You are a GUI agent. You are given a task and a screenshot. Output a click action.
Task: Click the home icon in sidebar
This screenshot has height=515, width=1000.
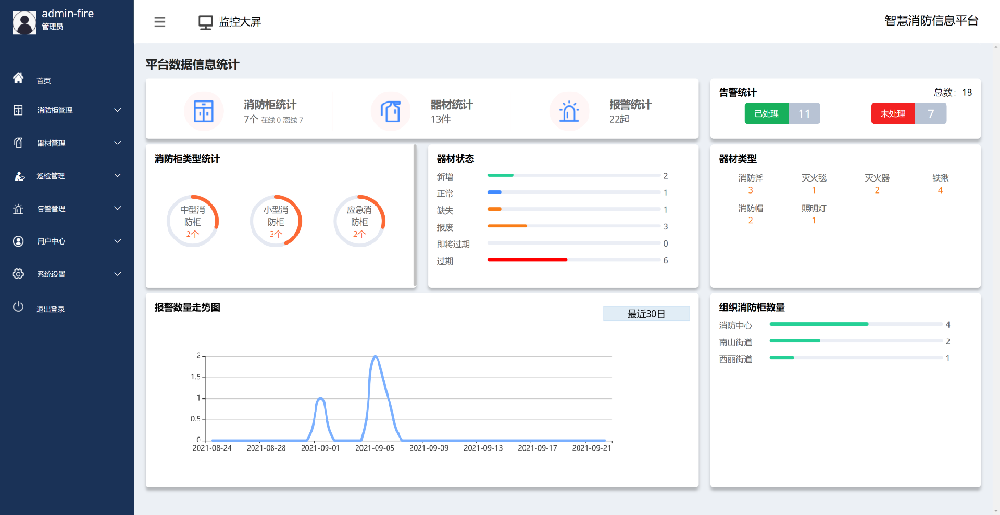coord(18,78)
